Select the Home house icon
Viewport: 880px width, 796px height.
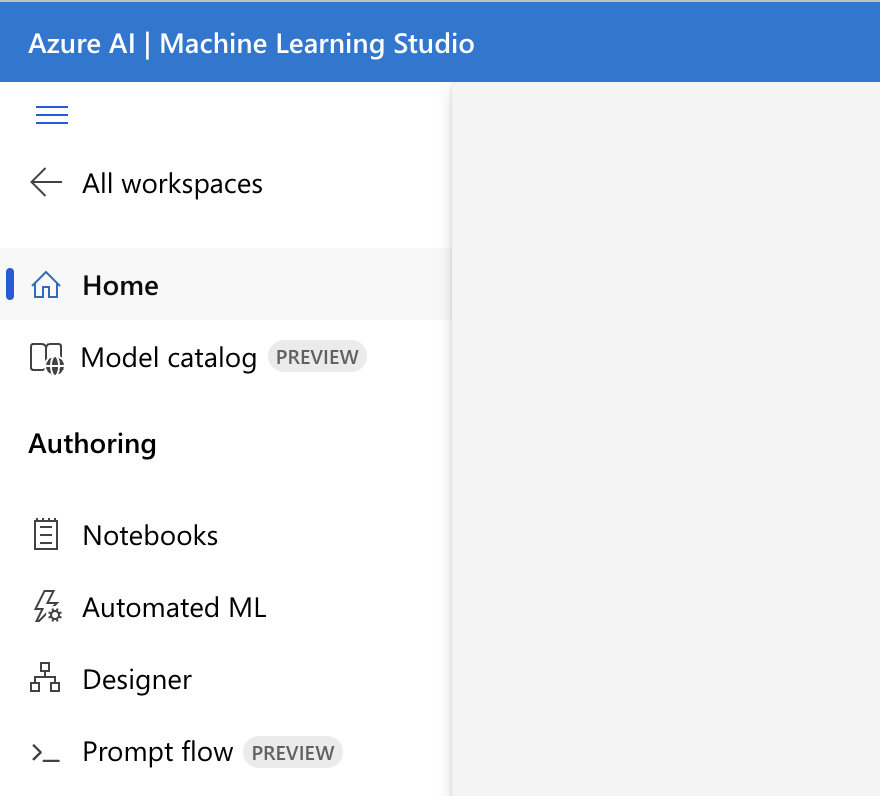pyautogui.click(x=45, y=285)
